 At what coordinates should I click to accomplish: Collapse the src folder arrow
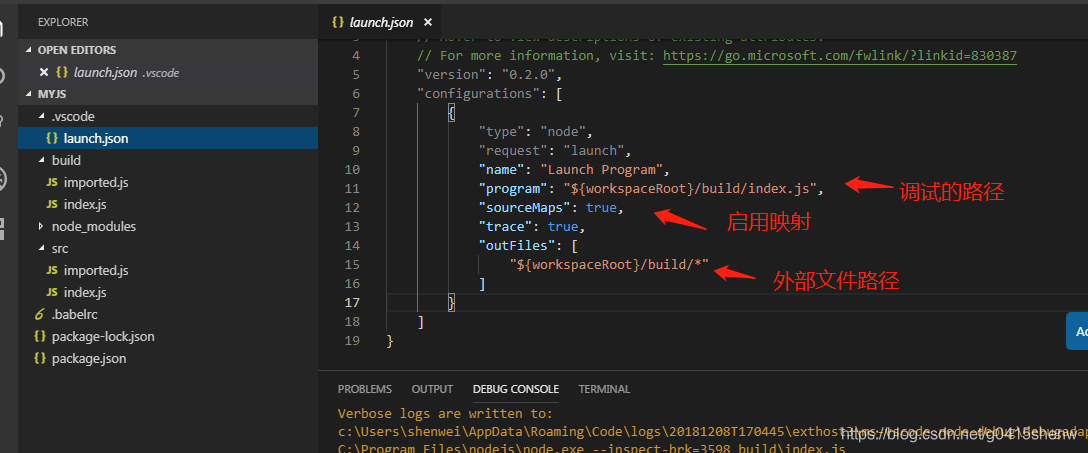[42, 248]
